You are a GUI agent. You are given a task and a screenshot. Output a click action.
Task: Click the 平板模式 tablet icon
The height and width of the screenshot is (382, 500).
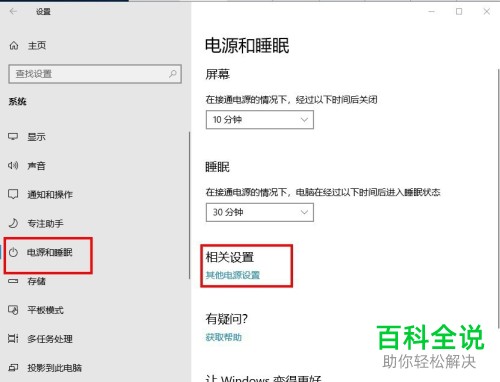pos(13,310)
